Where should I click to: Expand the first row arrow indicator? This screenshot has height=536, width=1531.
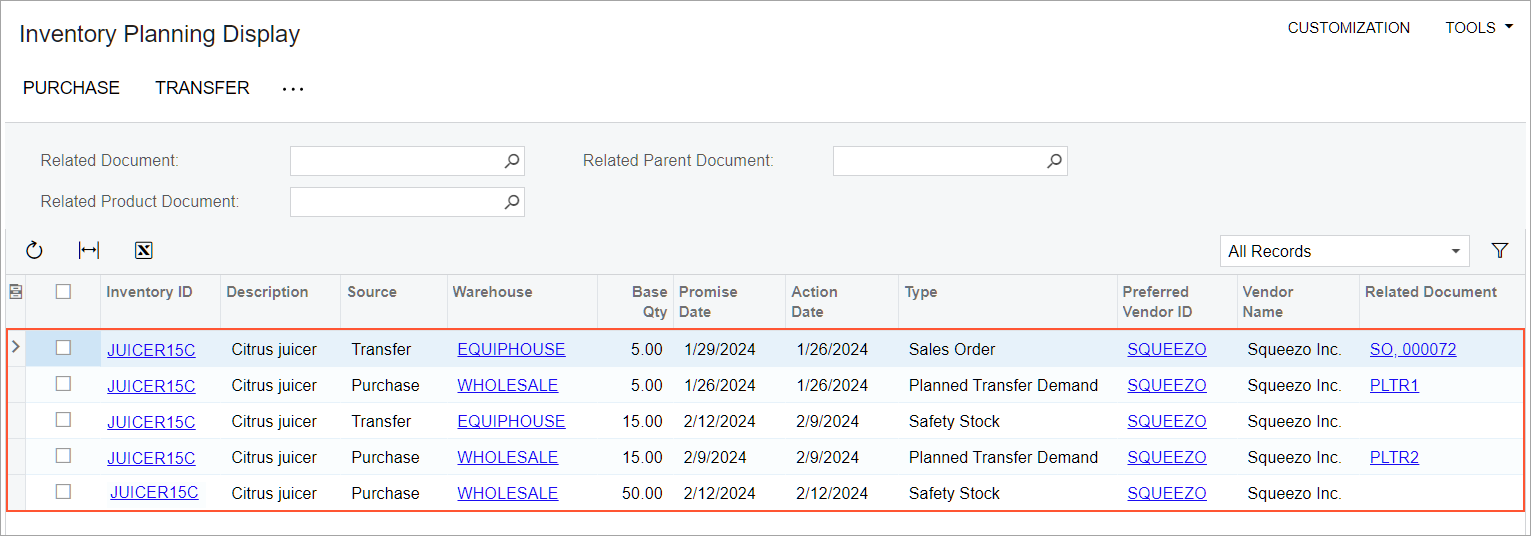(15, 348)
